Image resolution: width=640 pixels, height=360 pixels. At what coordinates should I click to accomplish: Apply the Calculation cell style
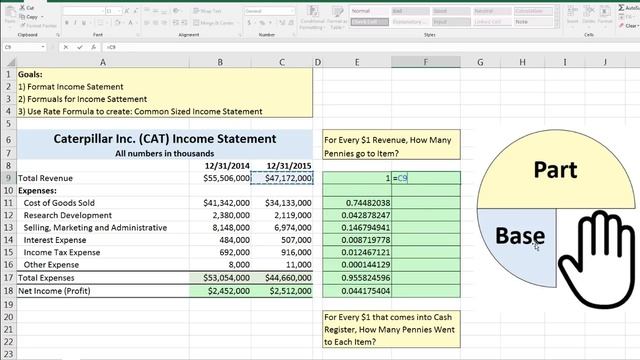point(533,11)
